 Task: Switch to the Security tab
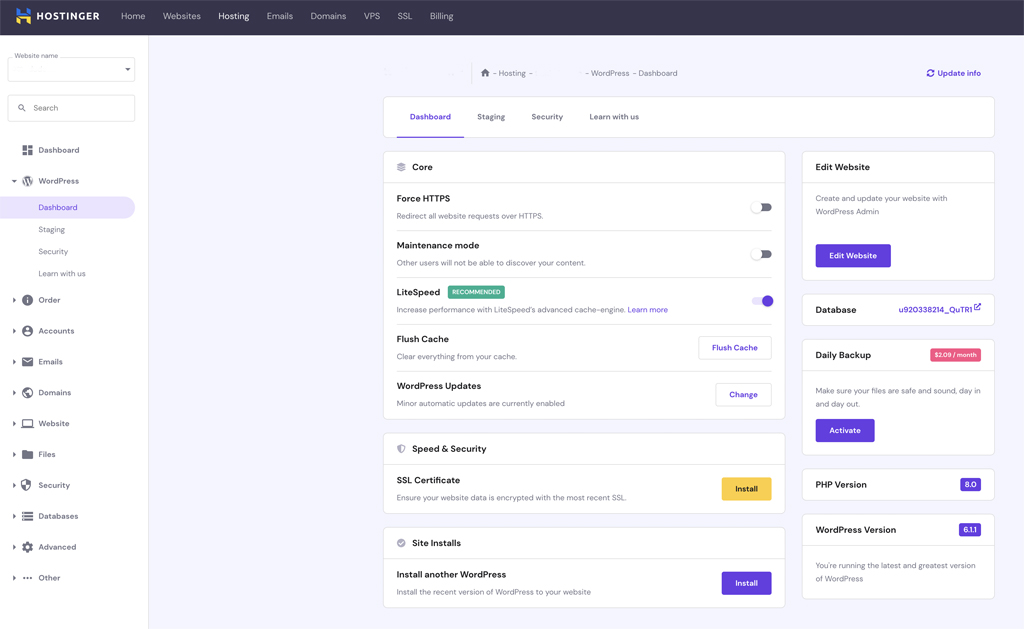pos(547,117)
